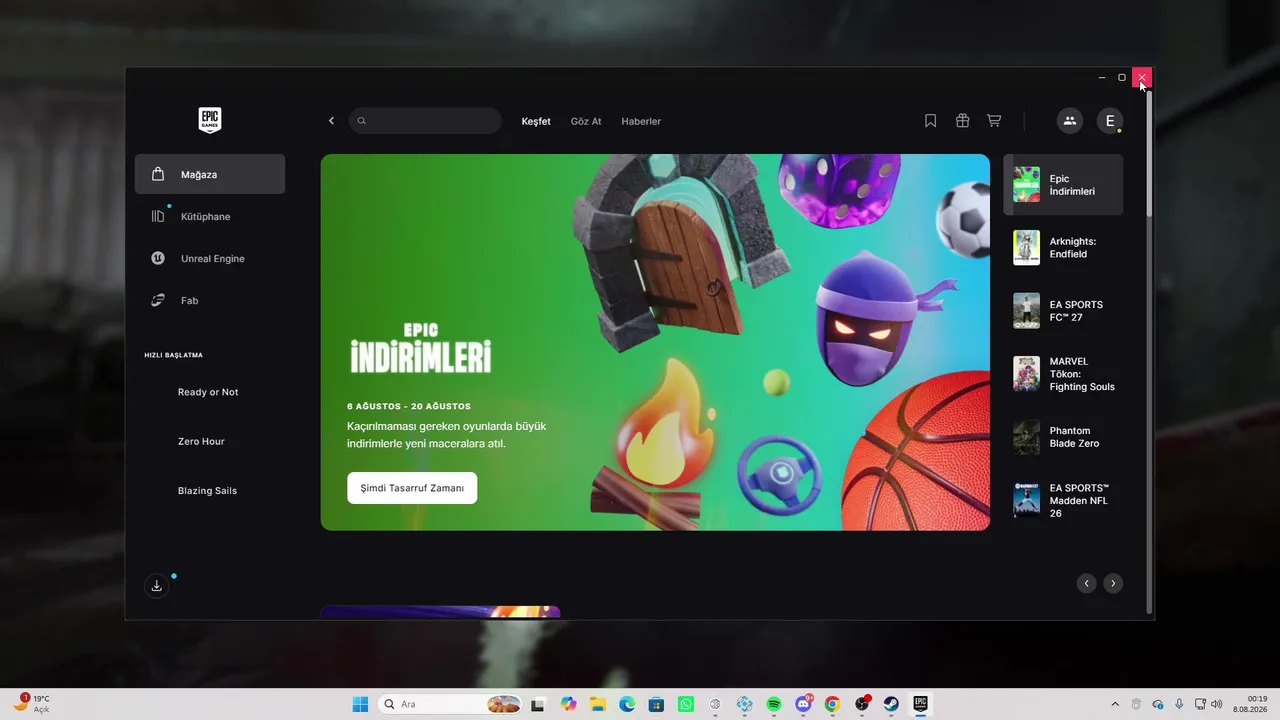The image size is (1280, 720).
Task: Switch to the Göz At tab
Action: coord(586,121)
